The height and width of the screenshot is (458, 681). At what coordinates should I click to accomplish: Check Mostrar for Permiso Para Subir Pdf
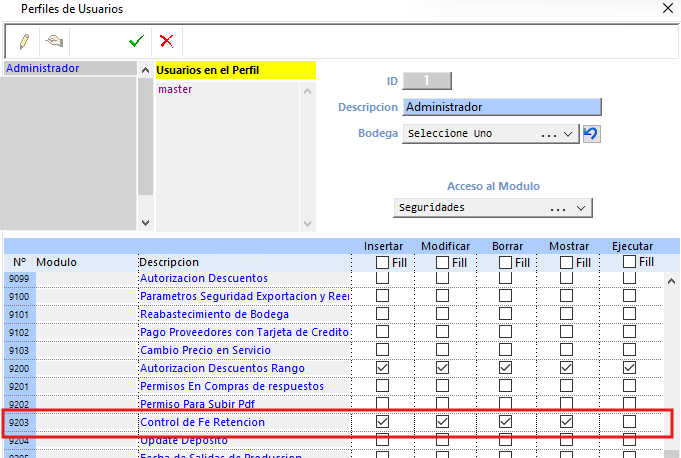(x=568, y=404)
